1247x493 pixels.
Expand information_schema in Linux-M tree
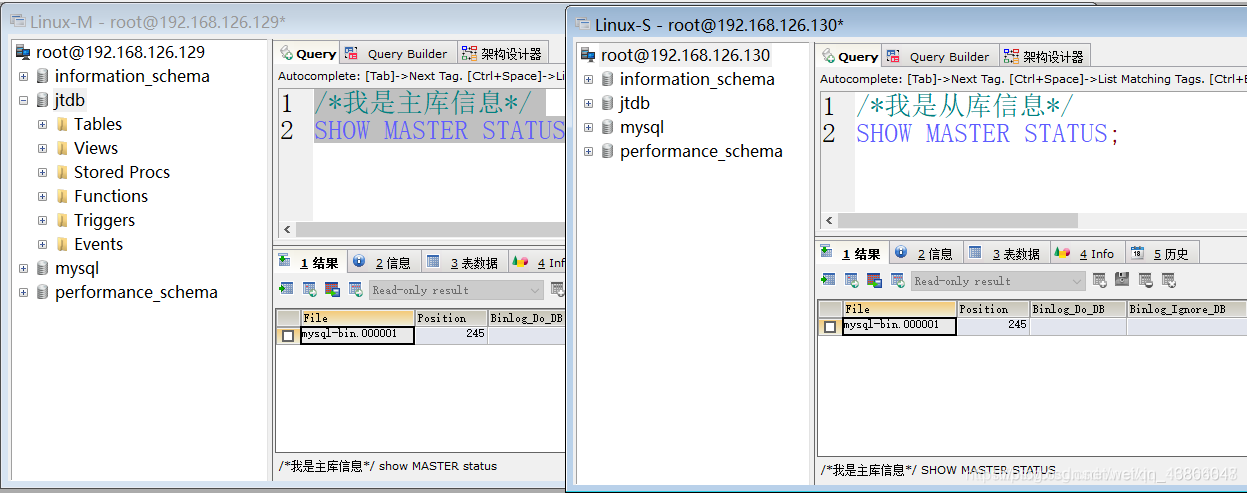[23, 76]
